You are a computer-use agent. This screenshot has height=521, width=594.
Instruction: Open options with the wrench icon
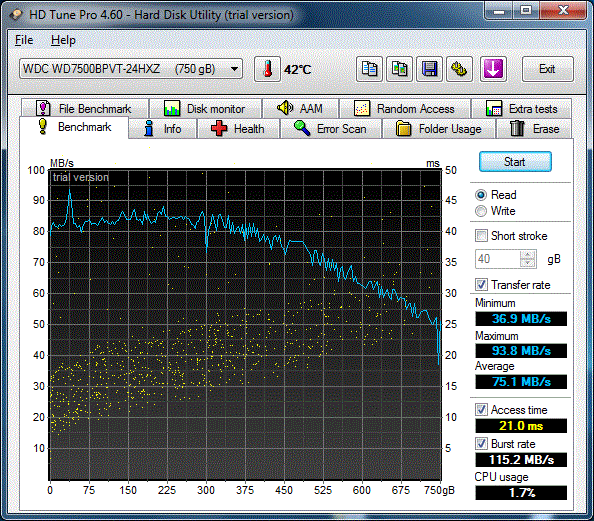tap(459, 69)
